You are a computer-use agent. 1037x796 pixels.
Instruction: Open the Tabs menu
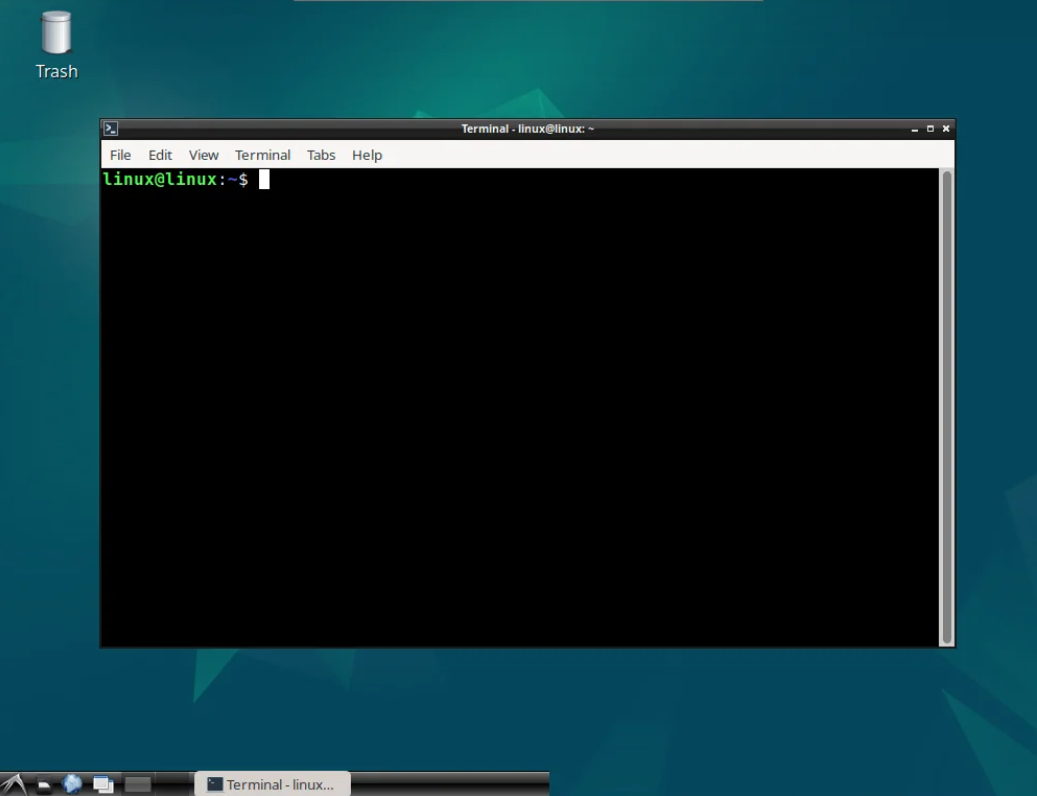(321, 155)
